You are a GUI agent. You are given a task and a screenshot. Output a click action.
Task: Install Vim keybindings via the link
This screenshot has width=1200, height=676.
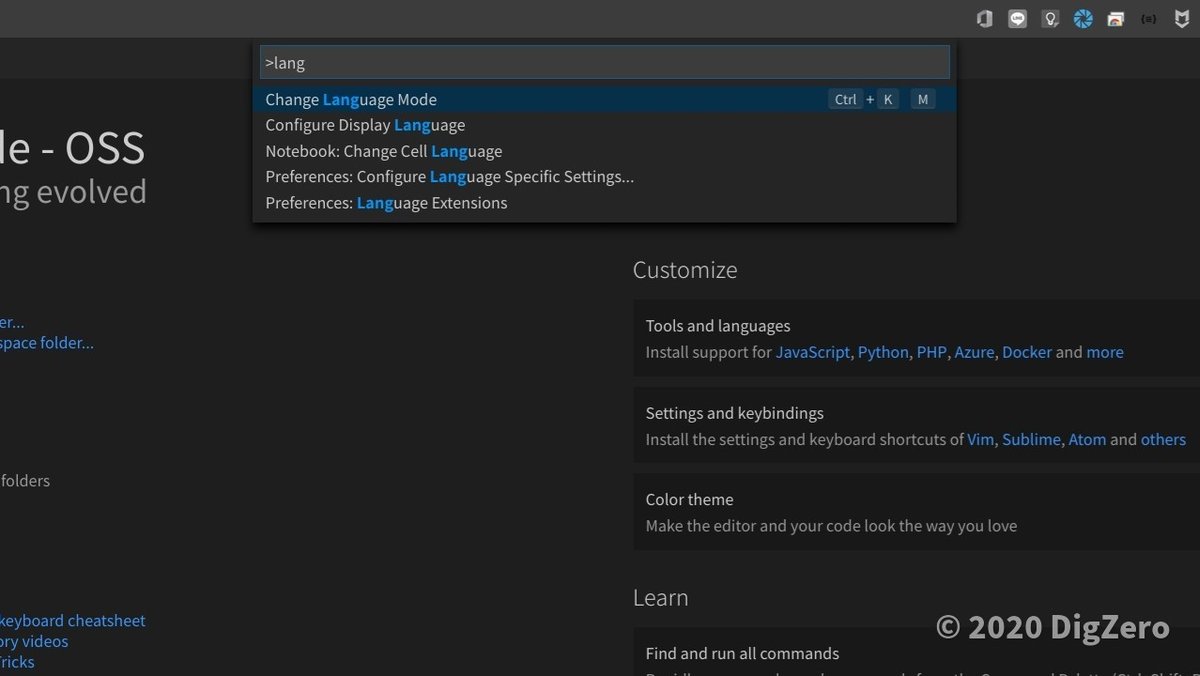tap(980, 439)
